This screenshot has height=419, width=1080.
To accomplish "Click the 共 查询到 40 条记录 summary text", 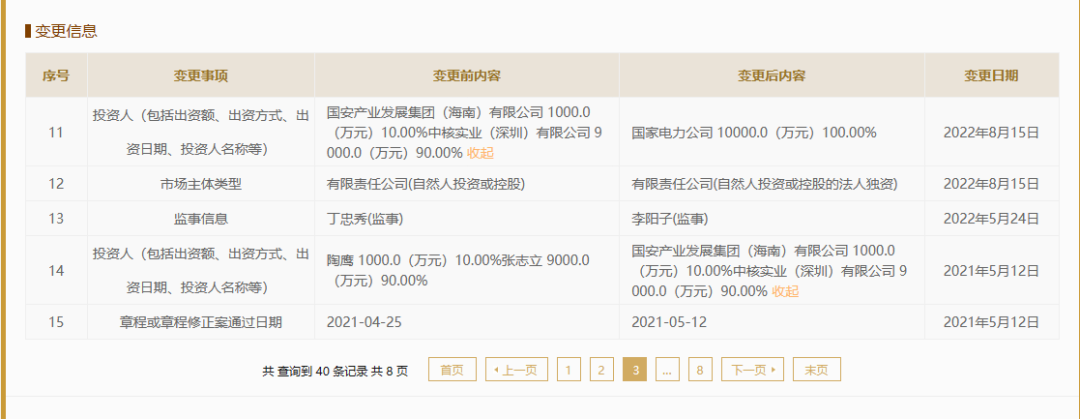I will tap(335, 371).
